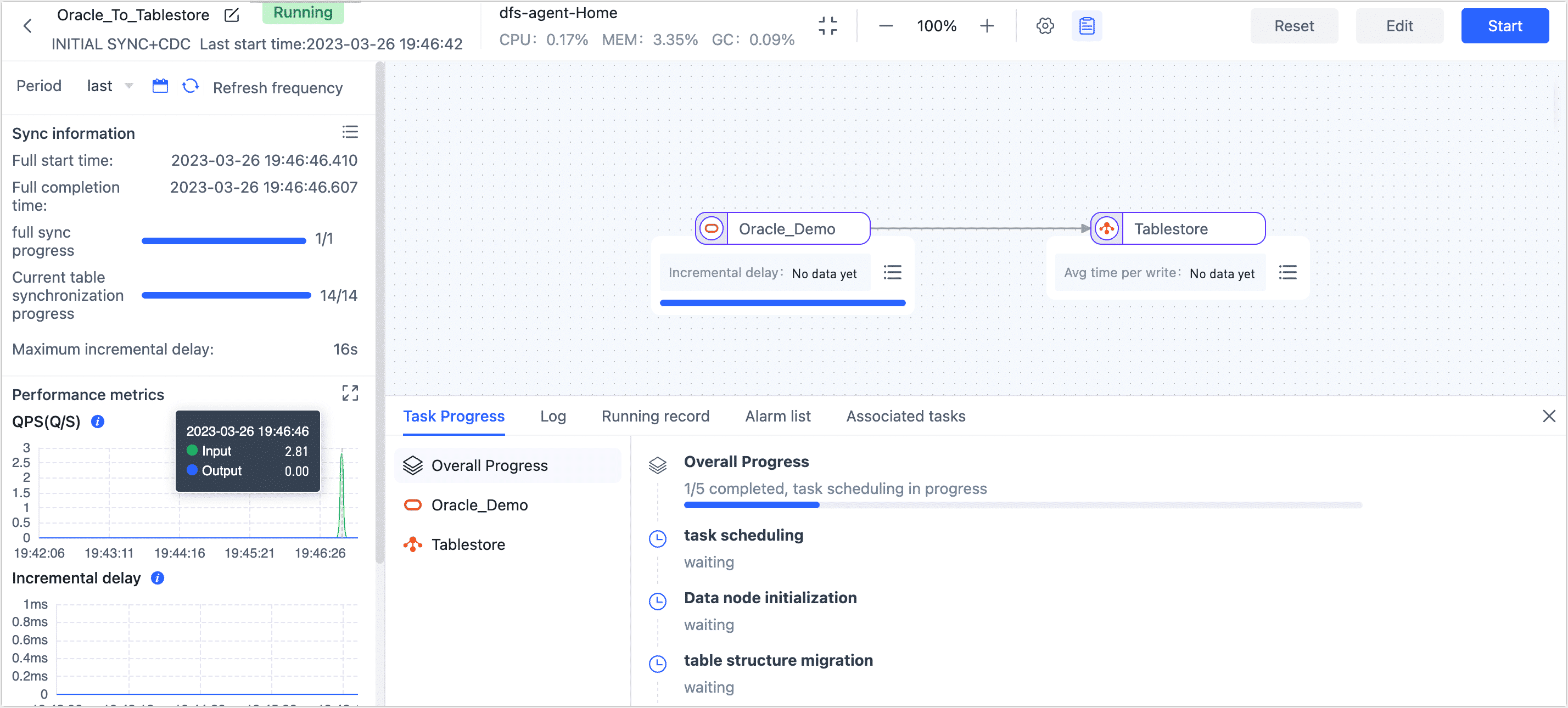Click the Overall Progress bar
Image resolution: width=1568 pixels, height=708 pixels.
[1023, 505]
